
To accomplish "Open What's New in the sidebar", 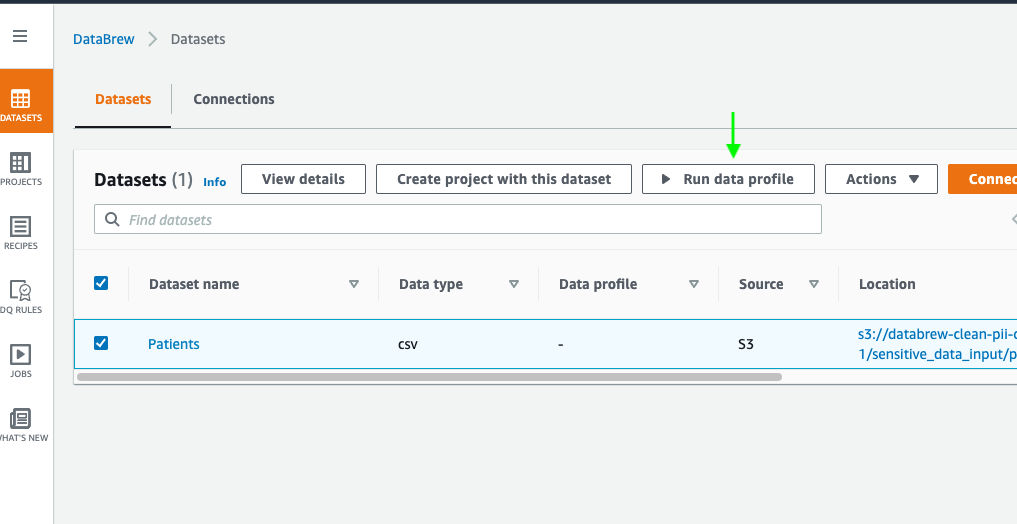I will (x=20, y=425).
